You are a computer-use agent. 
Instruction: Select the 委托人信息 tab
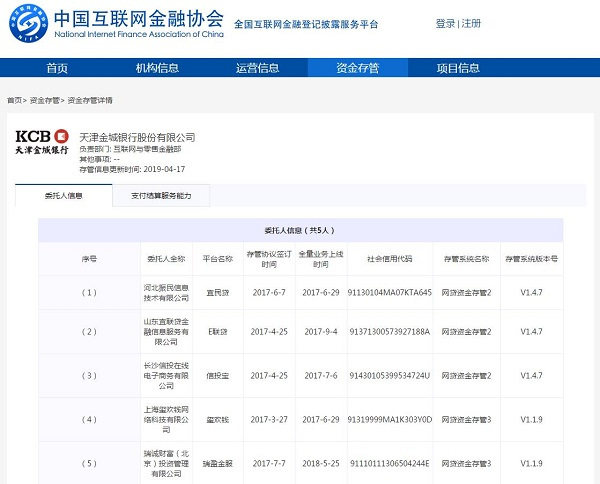(64, 196)
